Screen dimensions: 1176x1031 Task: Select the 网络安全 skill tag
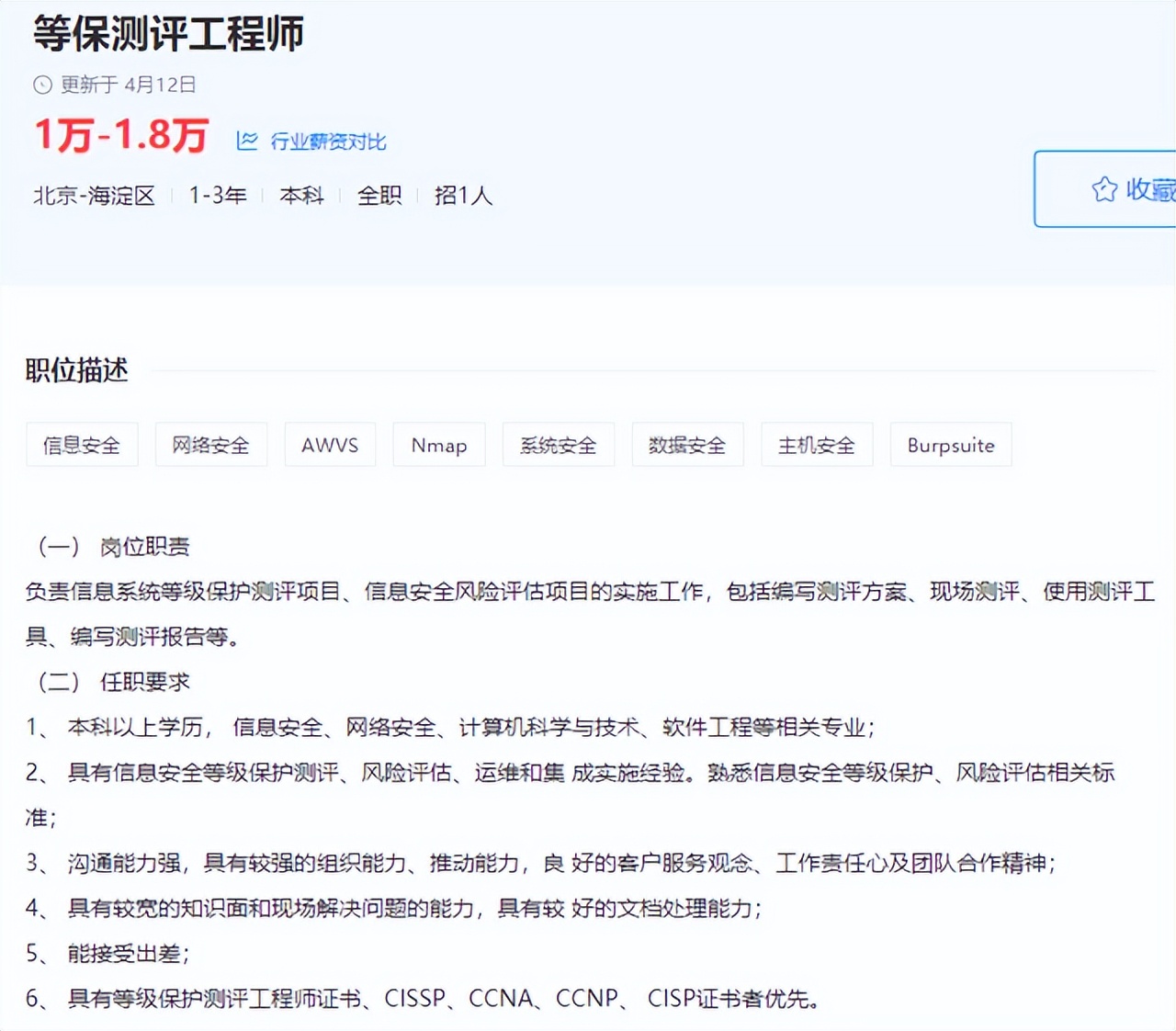click(x=210, y=445)
